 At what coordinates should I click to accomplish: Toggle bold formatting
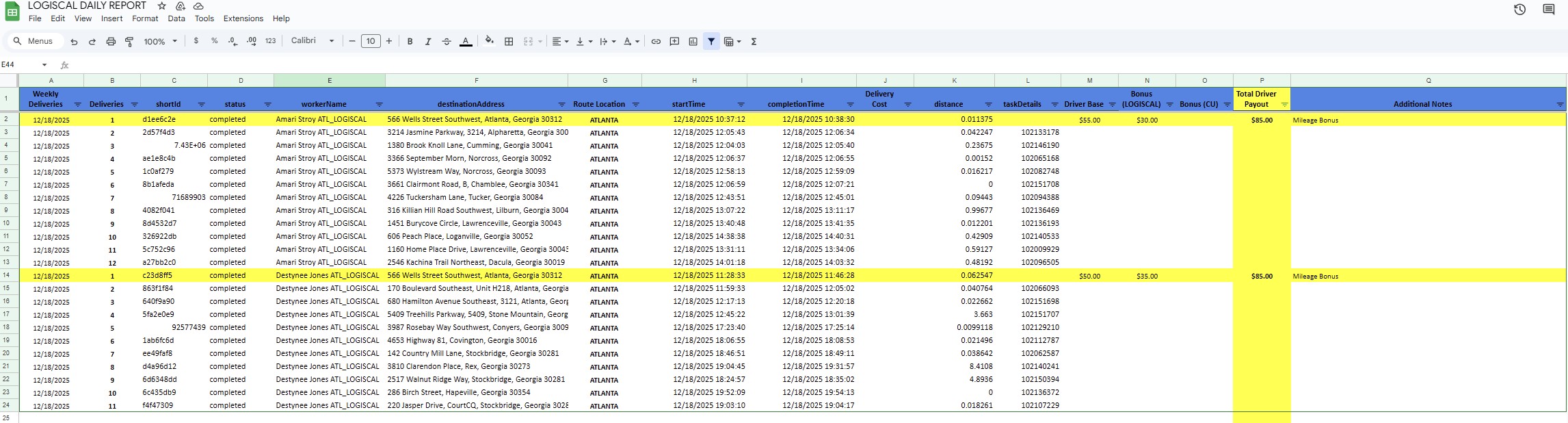point(410,42)
